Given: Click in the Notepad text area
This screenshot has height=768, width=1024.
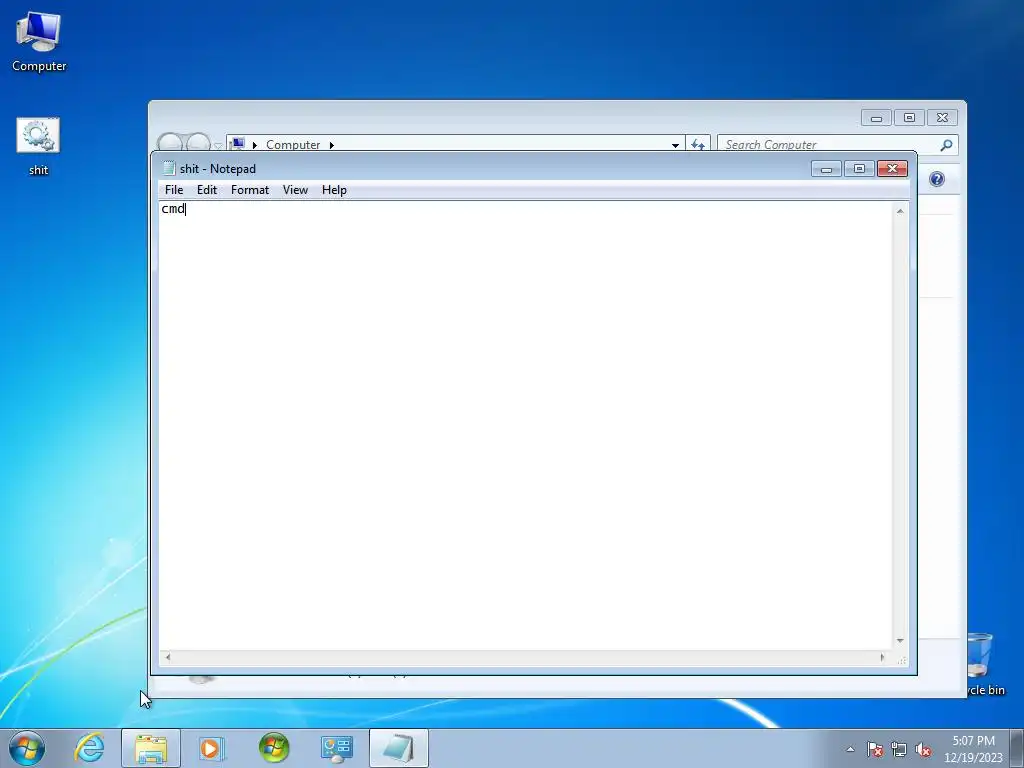Looking at the screenshot, I should click(526, 425).
